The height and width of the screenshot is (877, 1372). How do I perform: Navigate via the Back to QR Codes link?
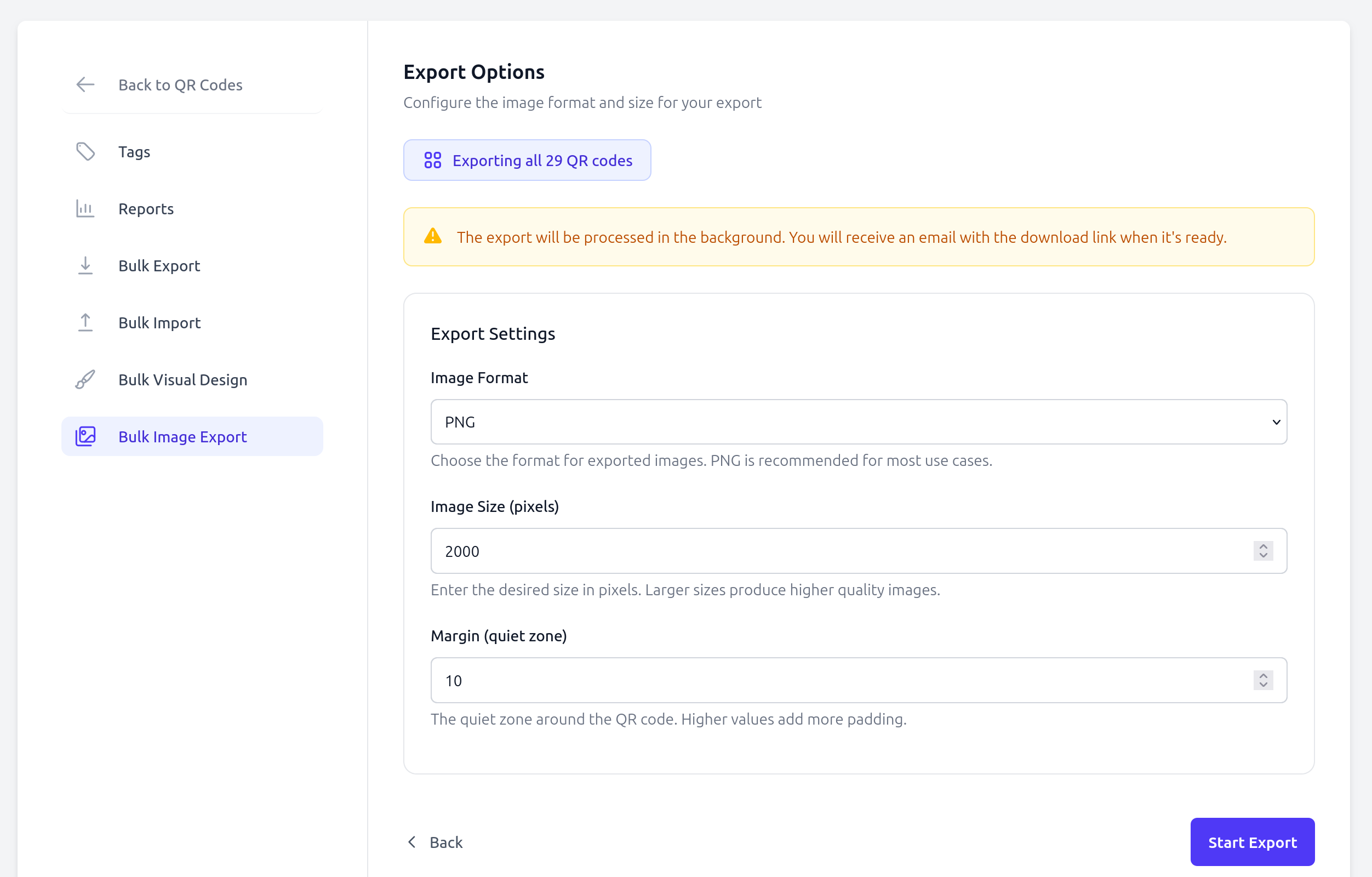[180, 84]
